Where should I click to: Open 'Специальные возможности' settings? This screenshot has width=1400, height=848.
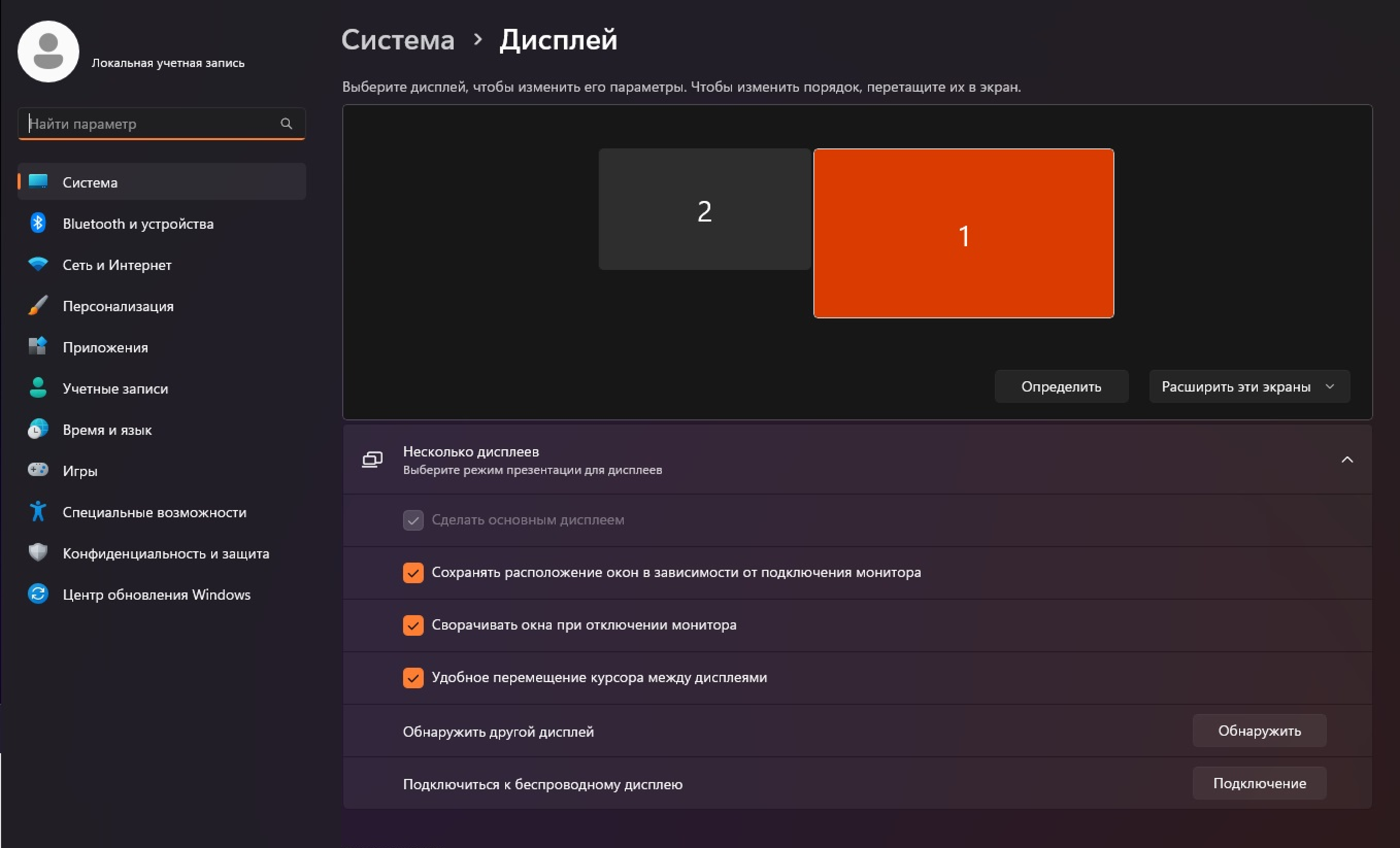point(162,512)
